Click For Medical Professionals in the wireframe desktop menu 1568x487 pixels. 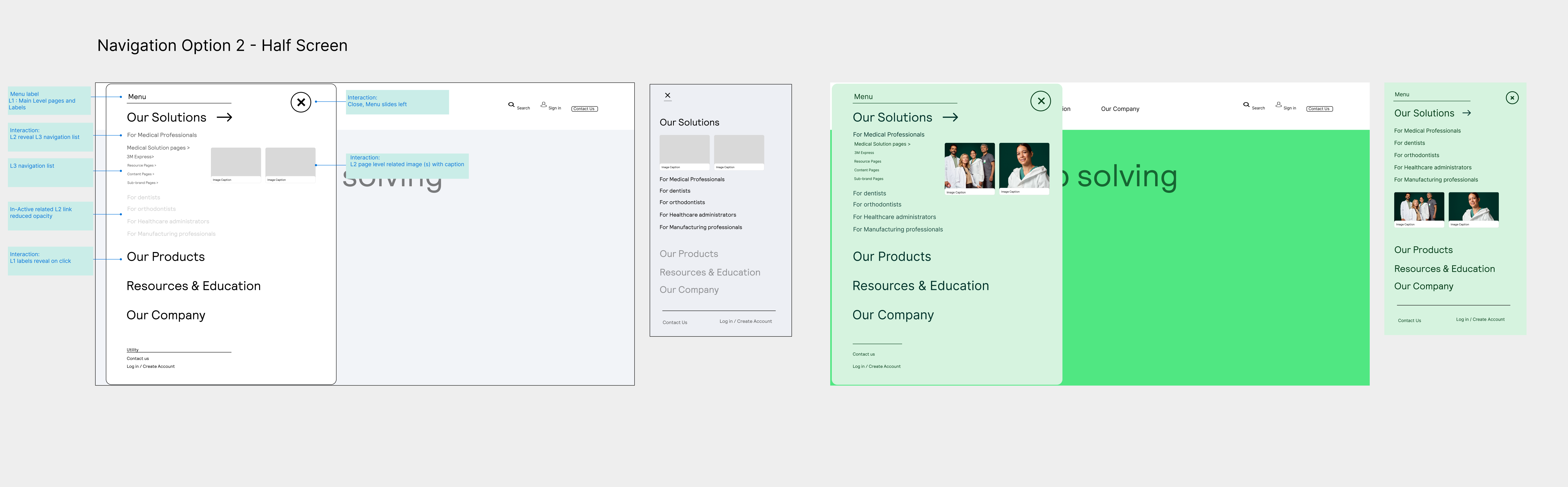coord(162,135)
